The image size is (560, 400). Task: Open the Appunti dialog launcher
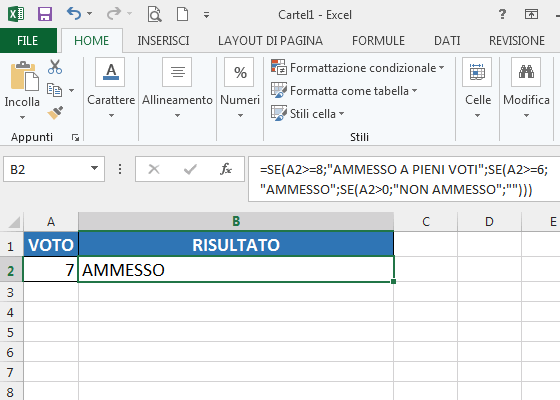pyautogui.click(x=75, y=138)
